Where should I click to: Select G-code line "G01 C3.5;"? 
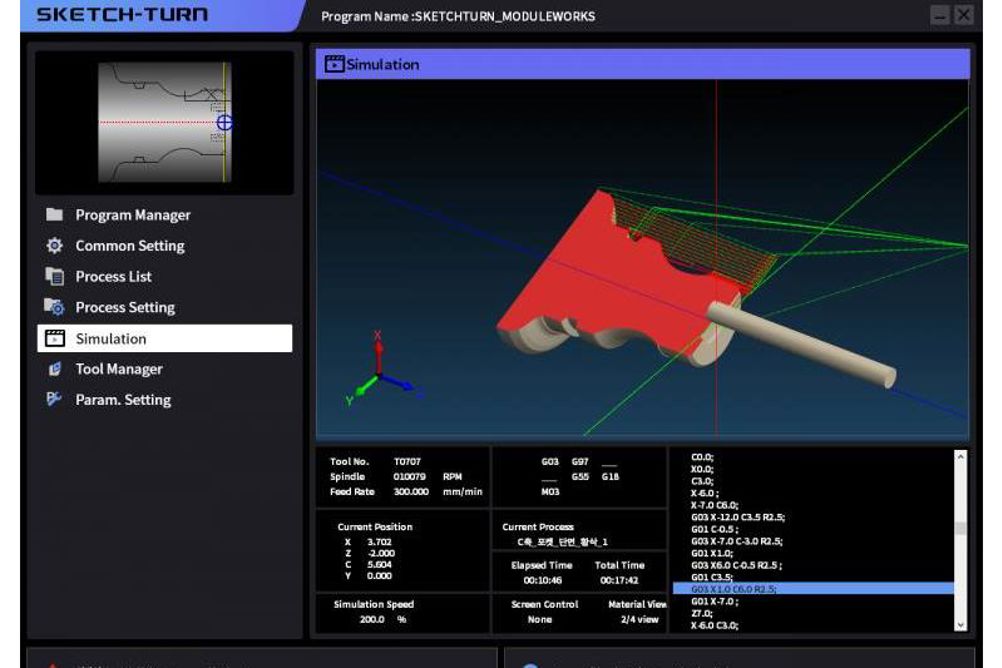[711, 577]
